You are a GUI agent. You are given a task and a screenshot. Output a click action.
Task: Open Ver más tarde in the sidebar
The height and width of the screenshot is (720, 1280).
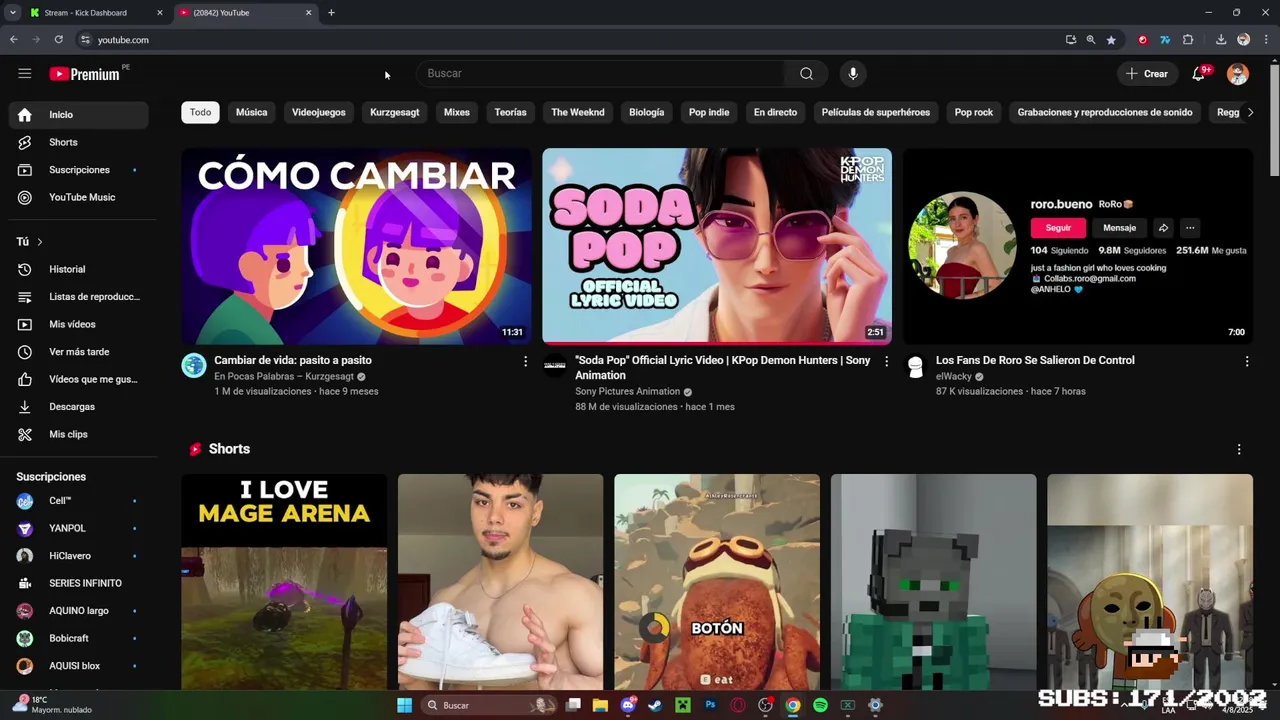click(78, 352)
